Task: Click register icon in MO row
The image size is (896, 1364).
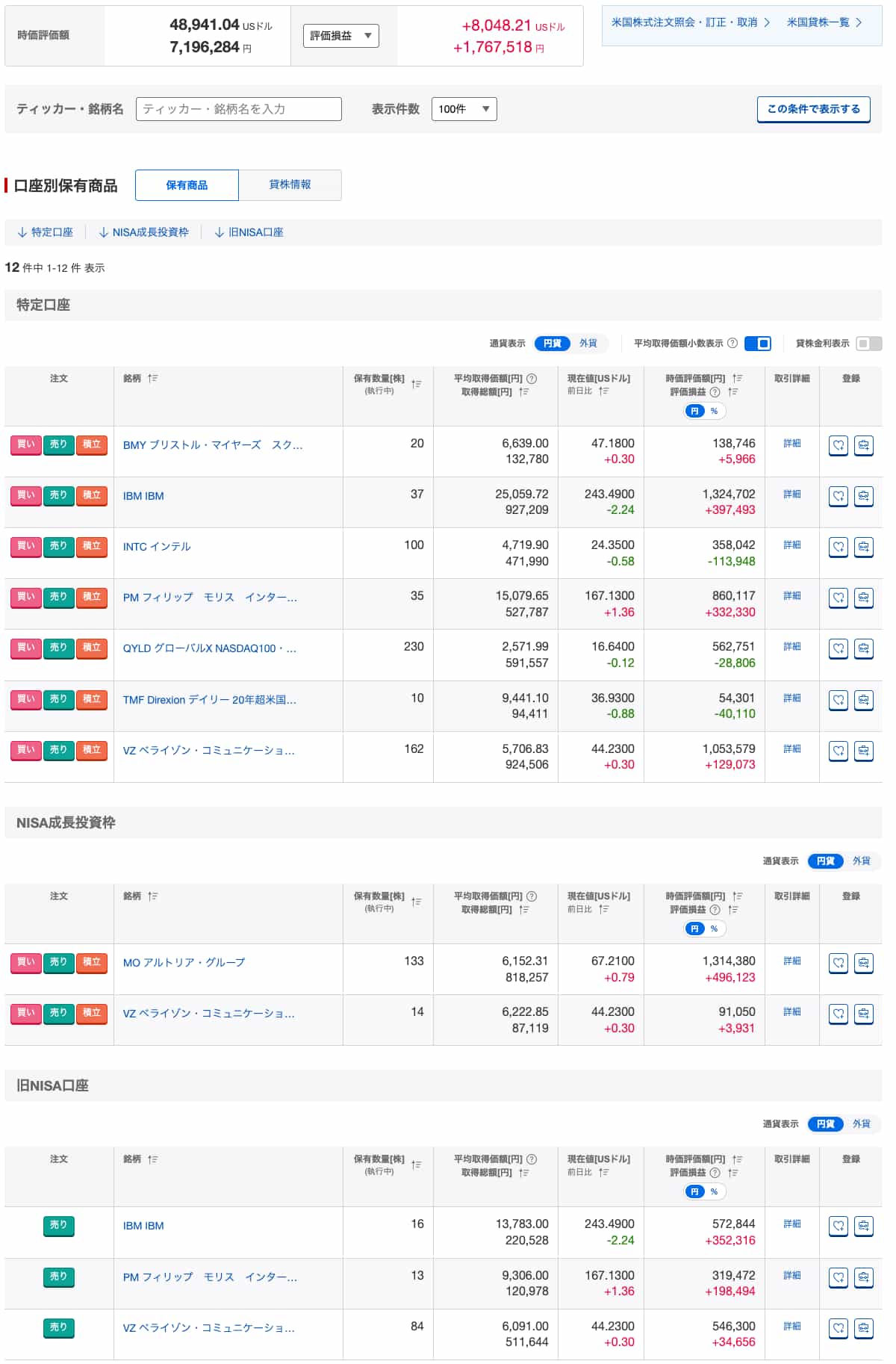Action: (x=863, y=963)
